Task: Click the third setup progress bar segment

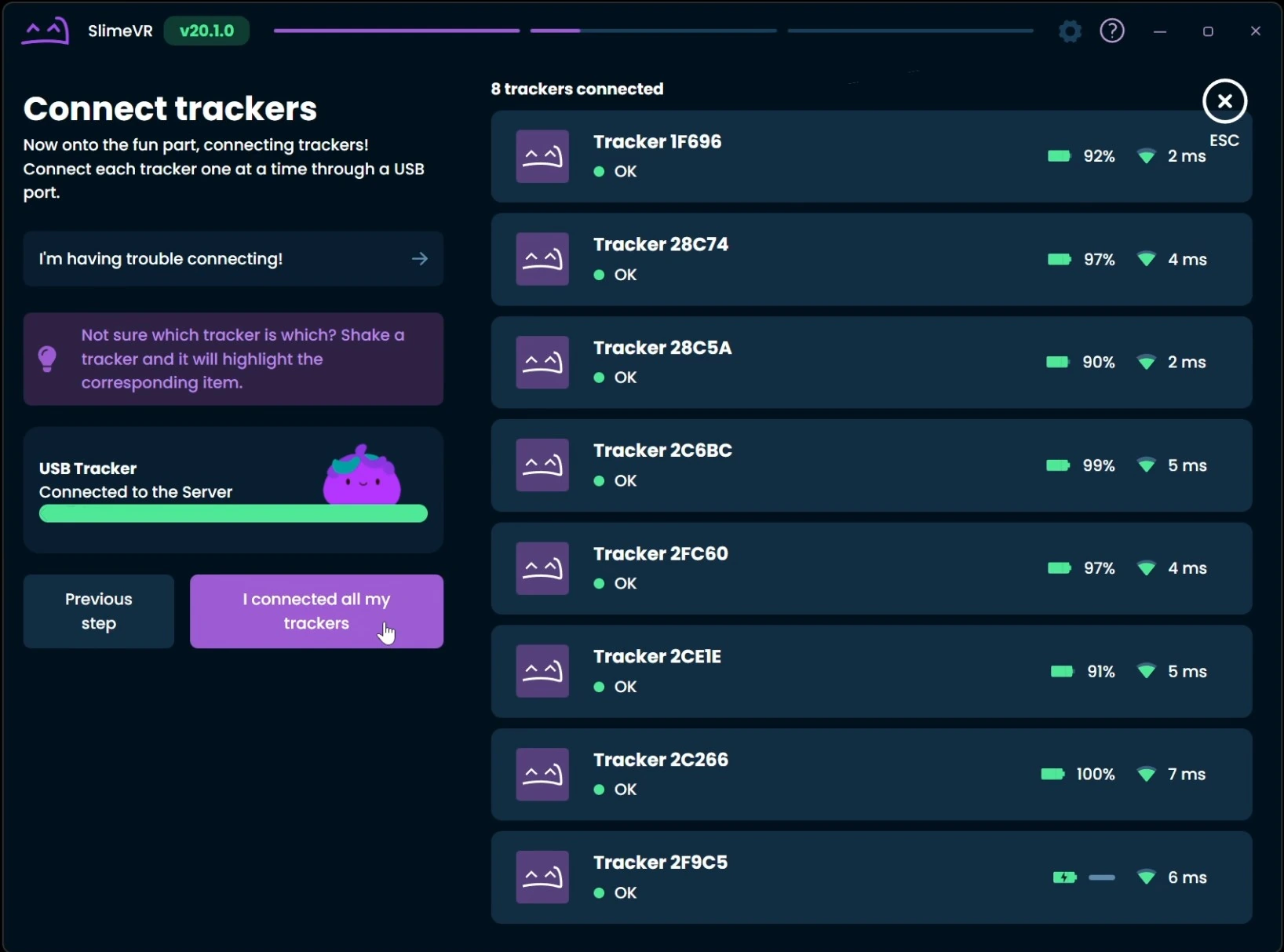Action: pos(910,31)
